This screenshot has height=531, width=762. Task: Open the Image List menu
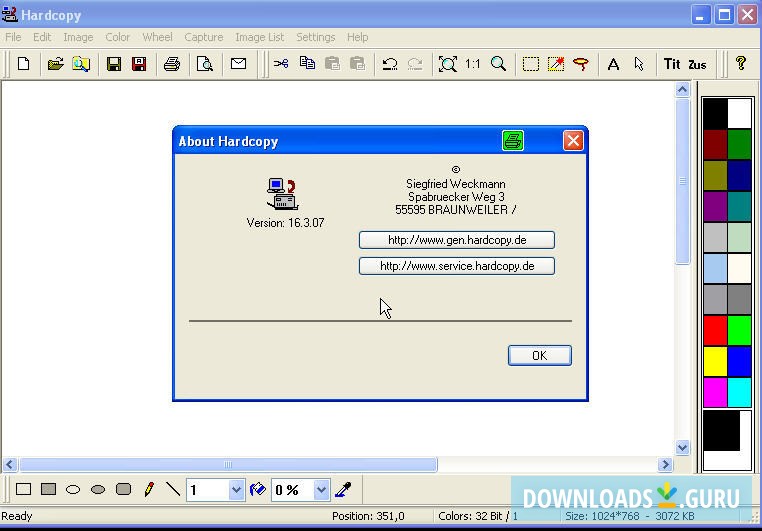click(x=260, y=37)
